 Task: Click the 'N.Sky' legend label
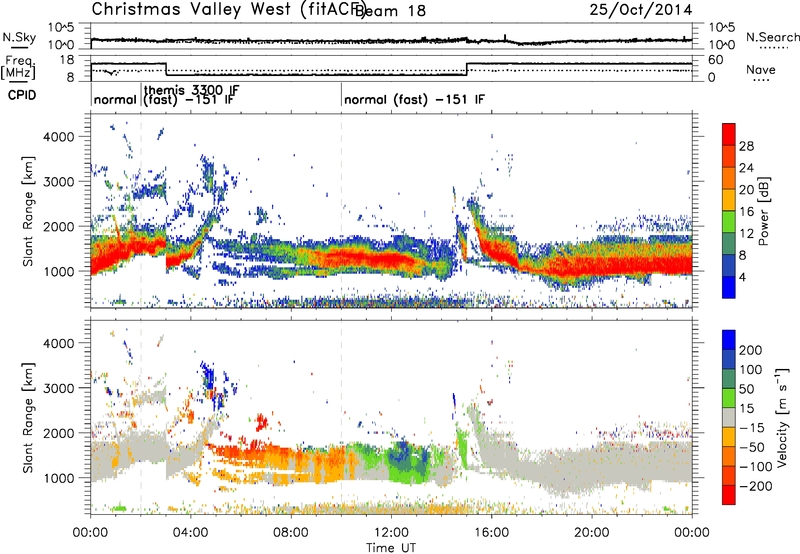pyautogui.click(x=19, y=37)
